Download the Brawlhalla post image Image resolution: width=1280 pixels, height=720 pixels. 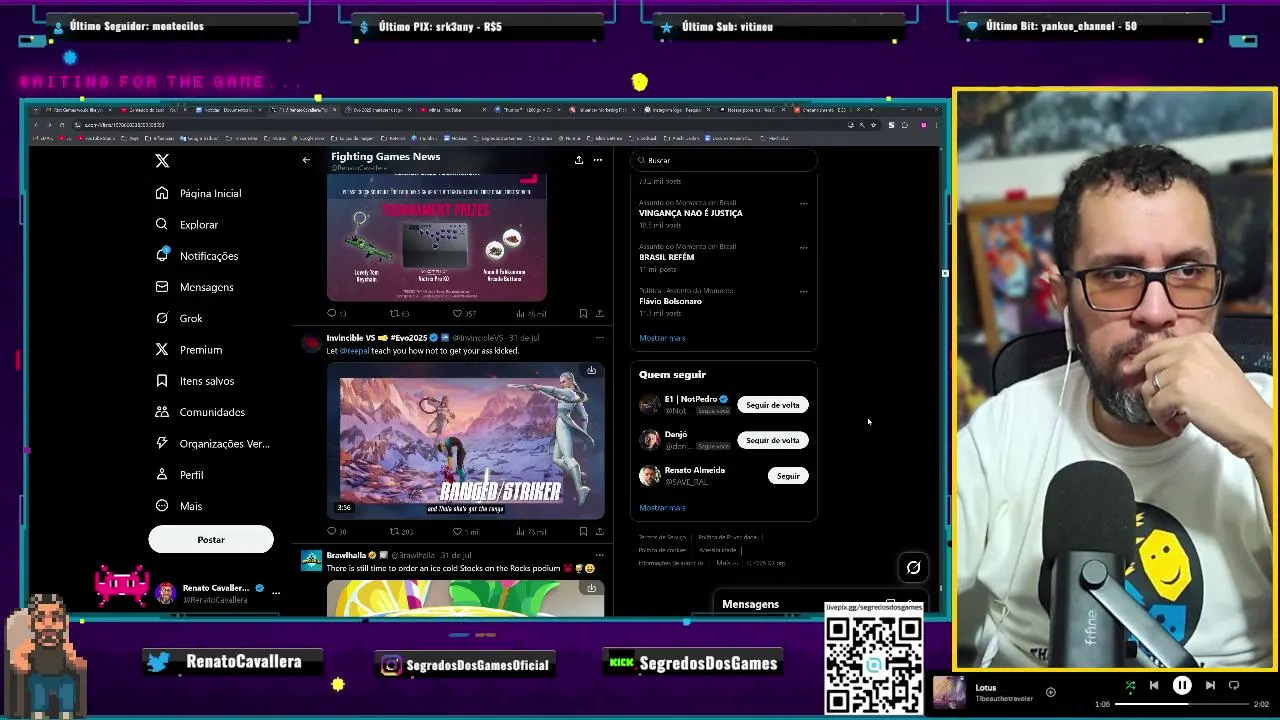pos(591,588)
